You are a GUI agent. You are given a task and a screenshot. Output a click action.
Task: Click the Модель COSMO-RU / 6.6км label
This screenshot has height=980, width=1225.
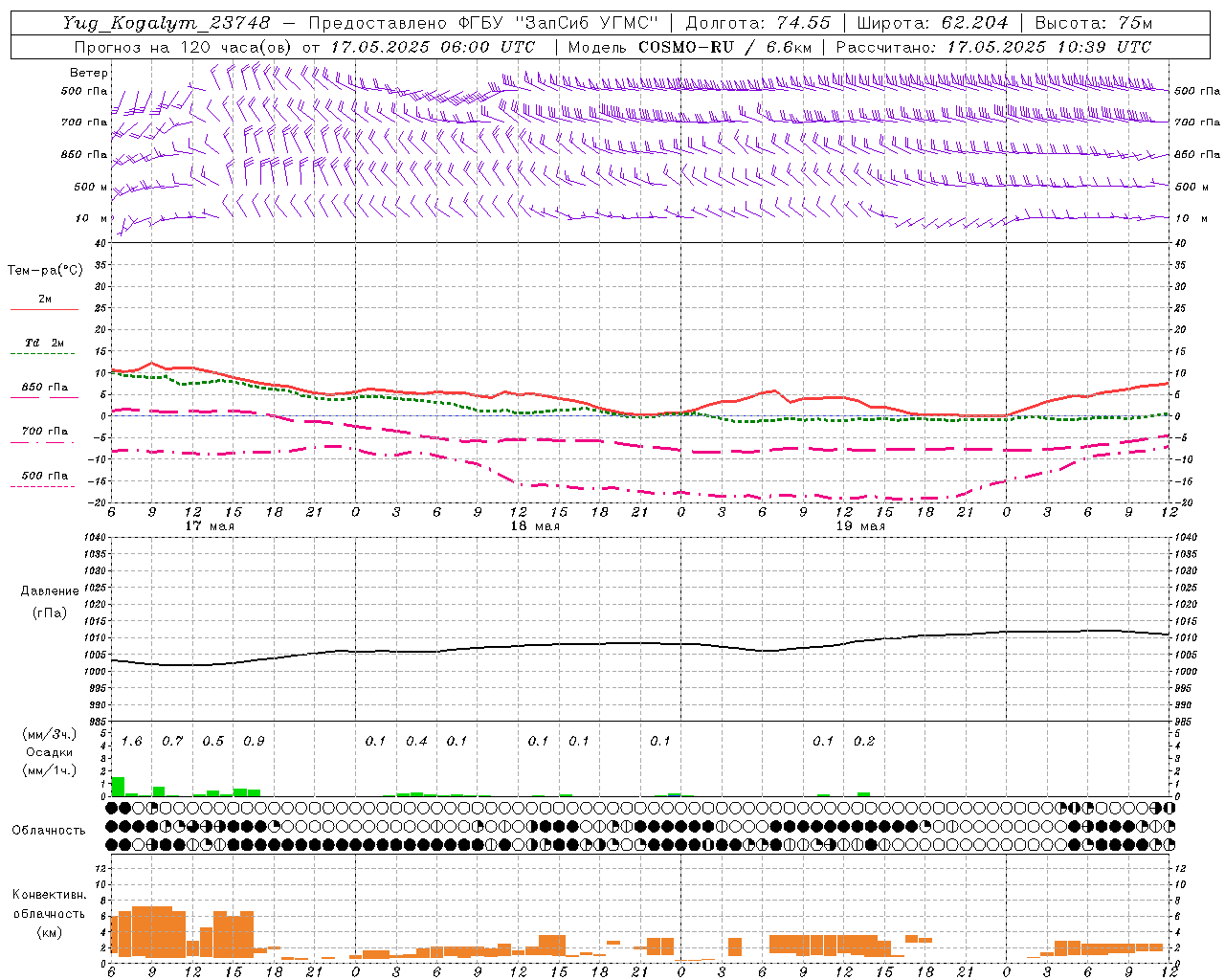pyautogui.click(x=690, y=47)
